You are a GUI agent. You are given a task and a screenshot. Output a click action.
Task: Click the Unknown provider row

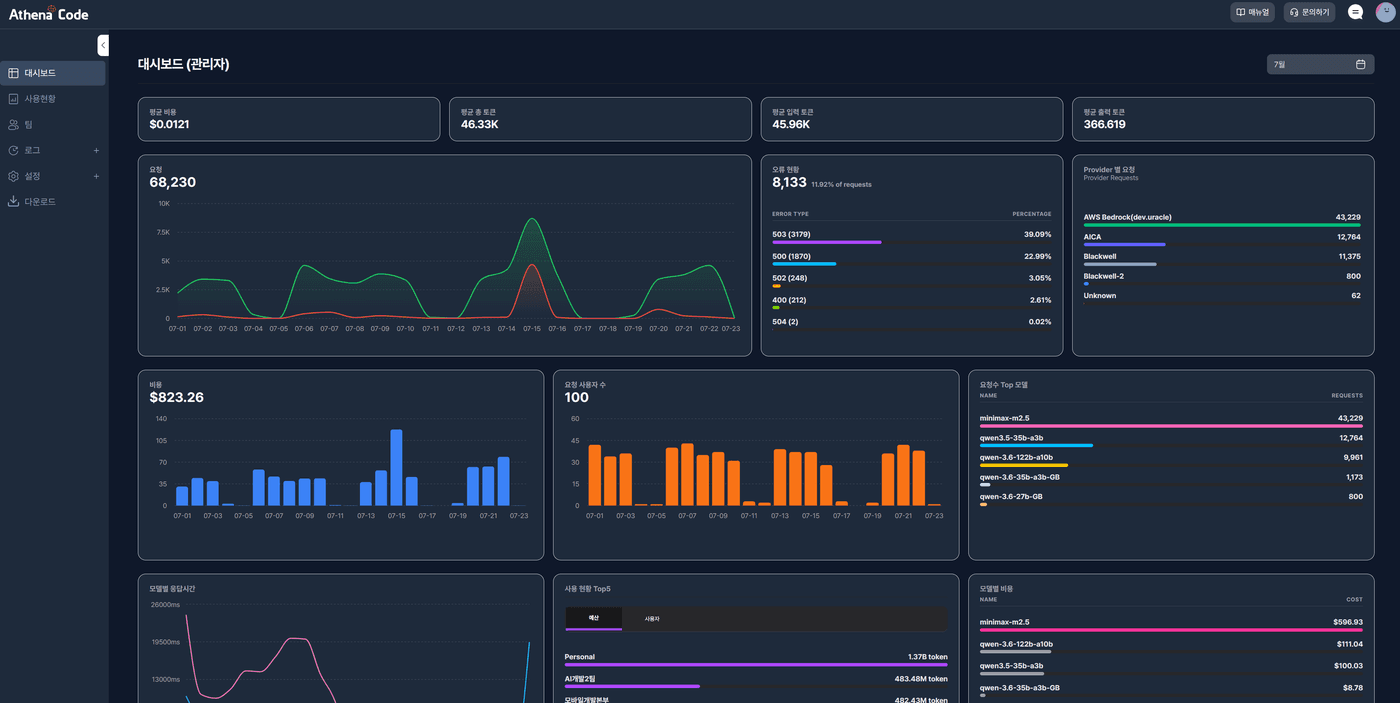coord(1222,297)
